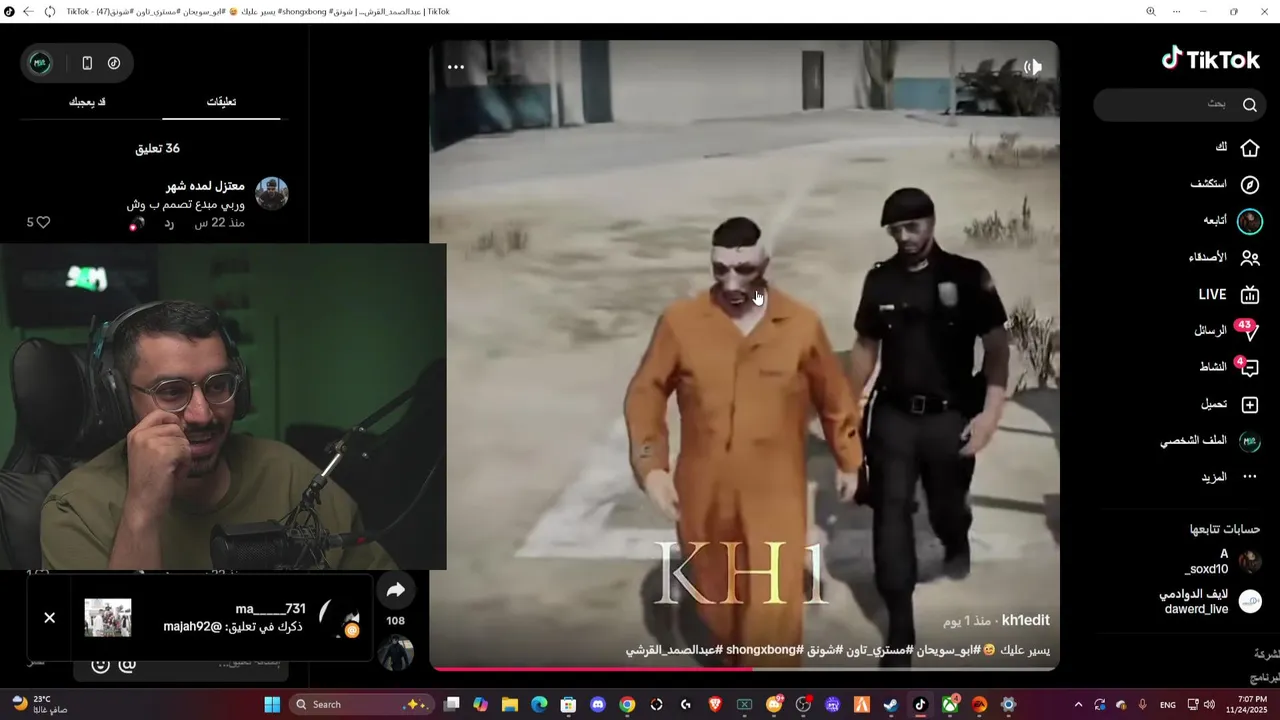Open the title bar three-dots menu
Screen dimensions: 1280x720
(x=1175, y=12)
